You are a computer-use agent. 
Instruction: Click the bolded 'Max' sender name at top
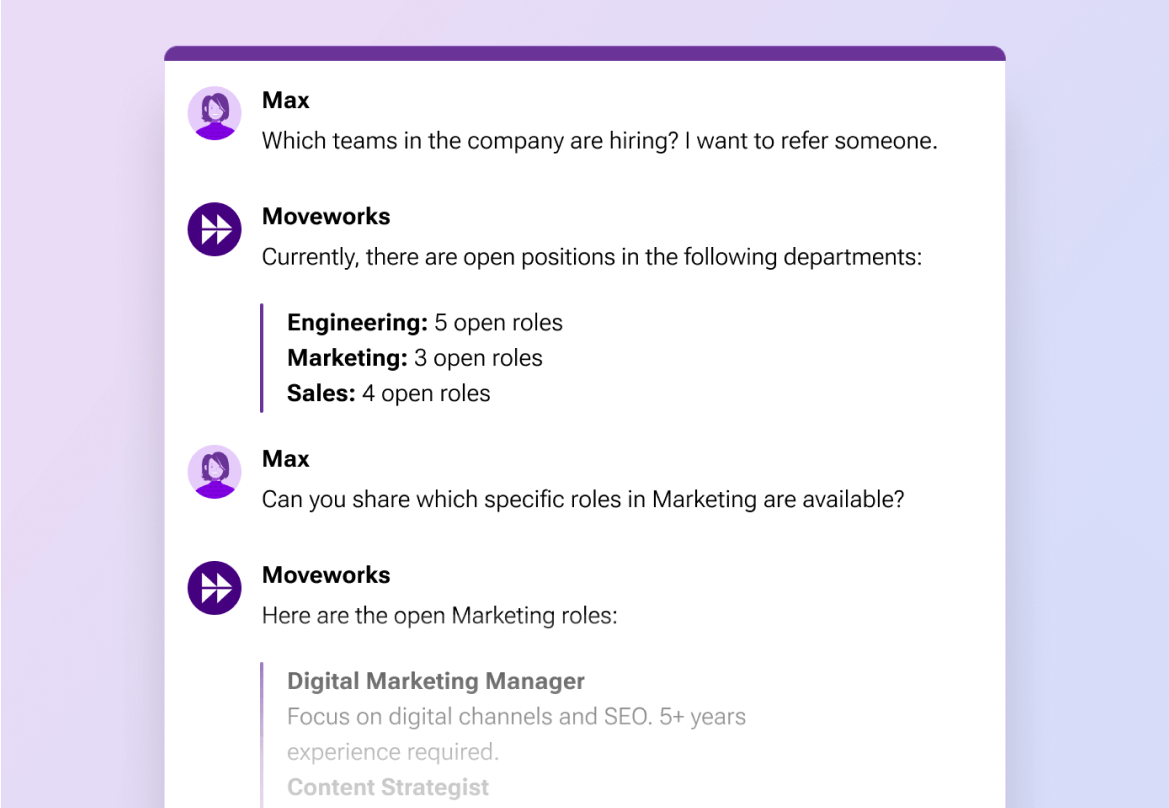point(286,100)
